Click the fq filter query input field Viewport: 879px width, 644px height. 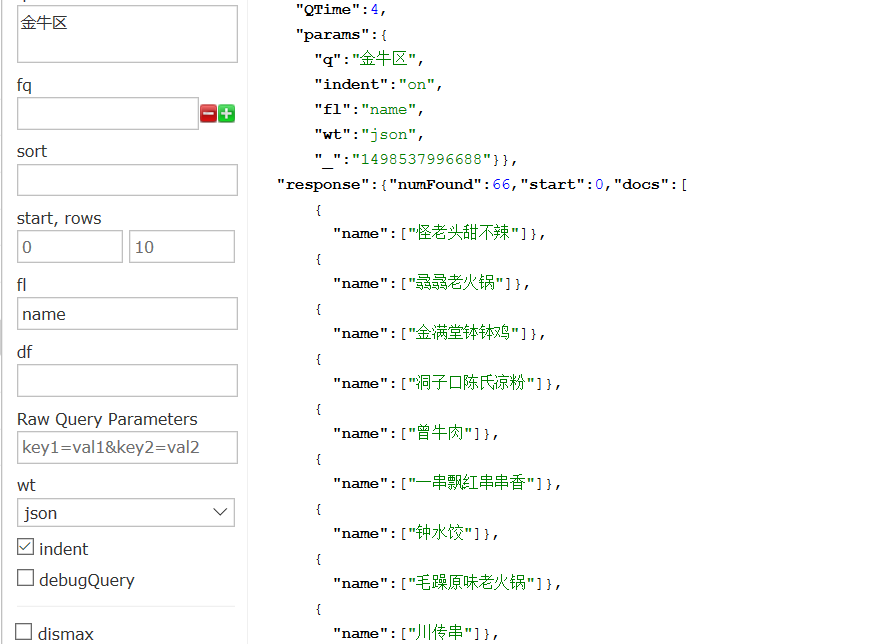point(108,114)
